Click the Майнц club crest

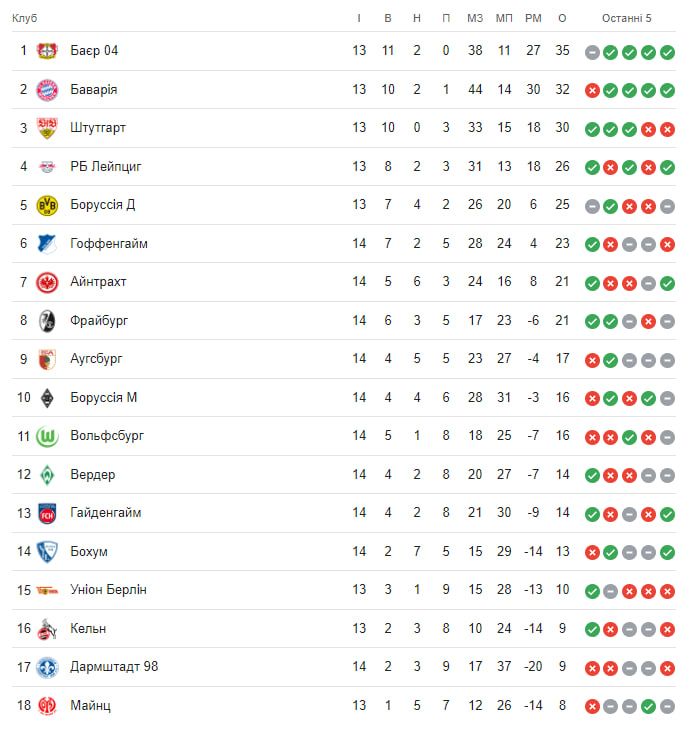(x=47, y=706)
